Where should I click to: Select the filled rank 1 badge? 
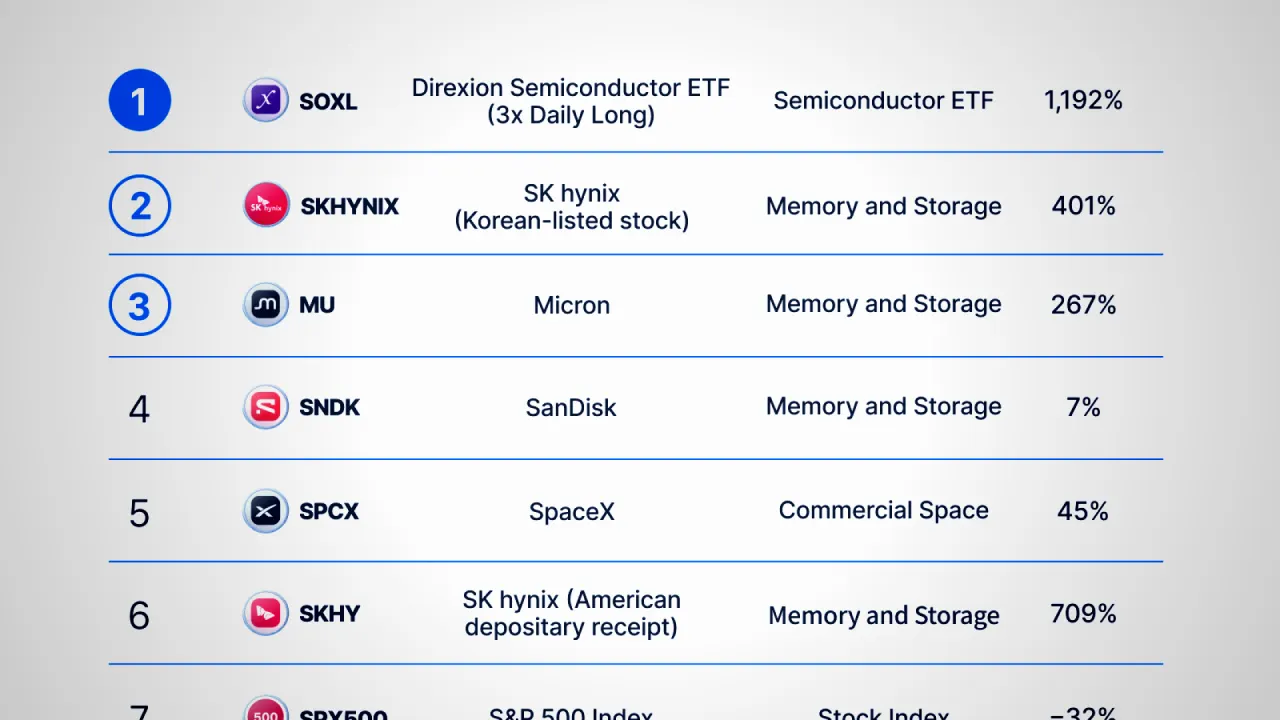[x=140, y=100]
